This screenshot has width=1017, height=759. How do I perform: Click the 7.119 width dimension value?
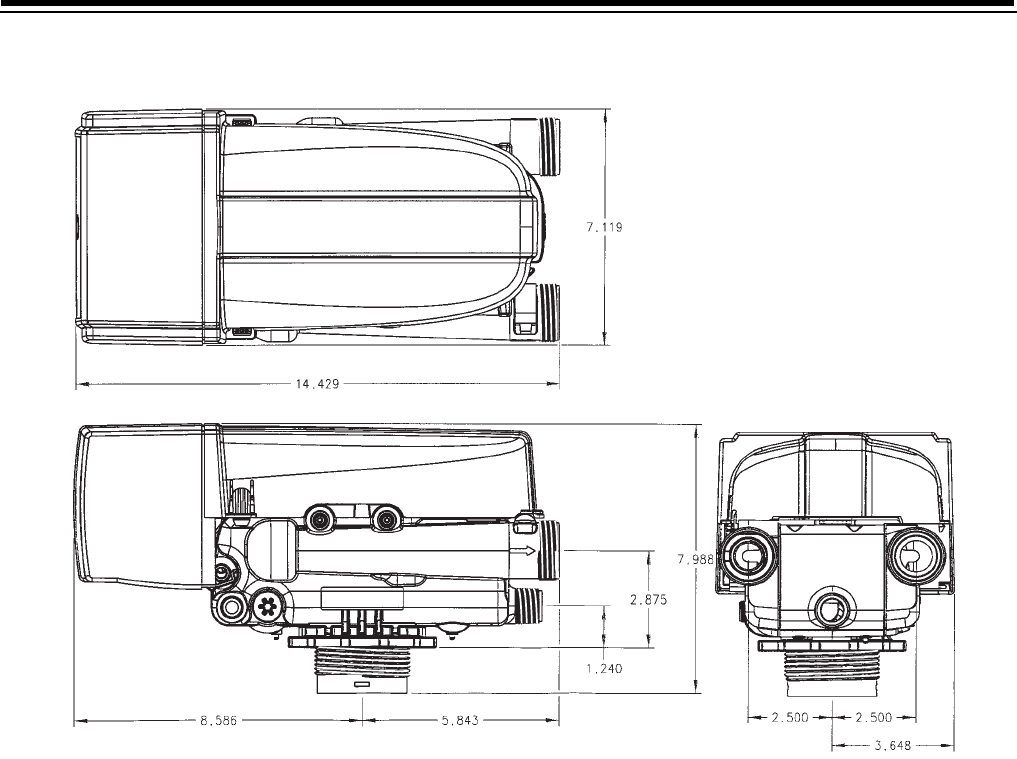pyautogui.click(x=604, y=227)
